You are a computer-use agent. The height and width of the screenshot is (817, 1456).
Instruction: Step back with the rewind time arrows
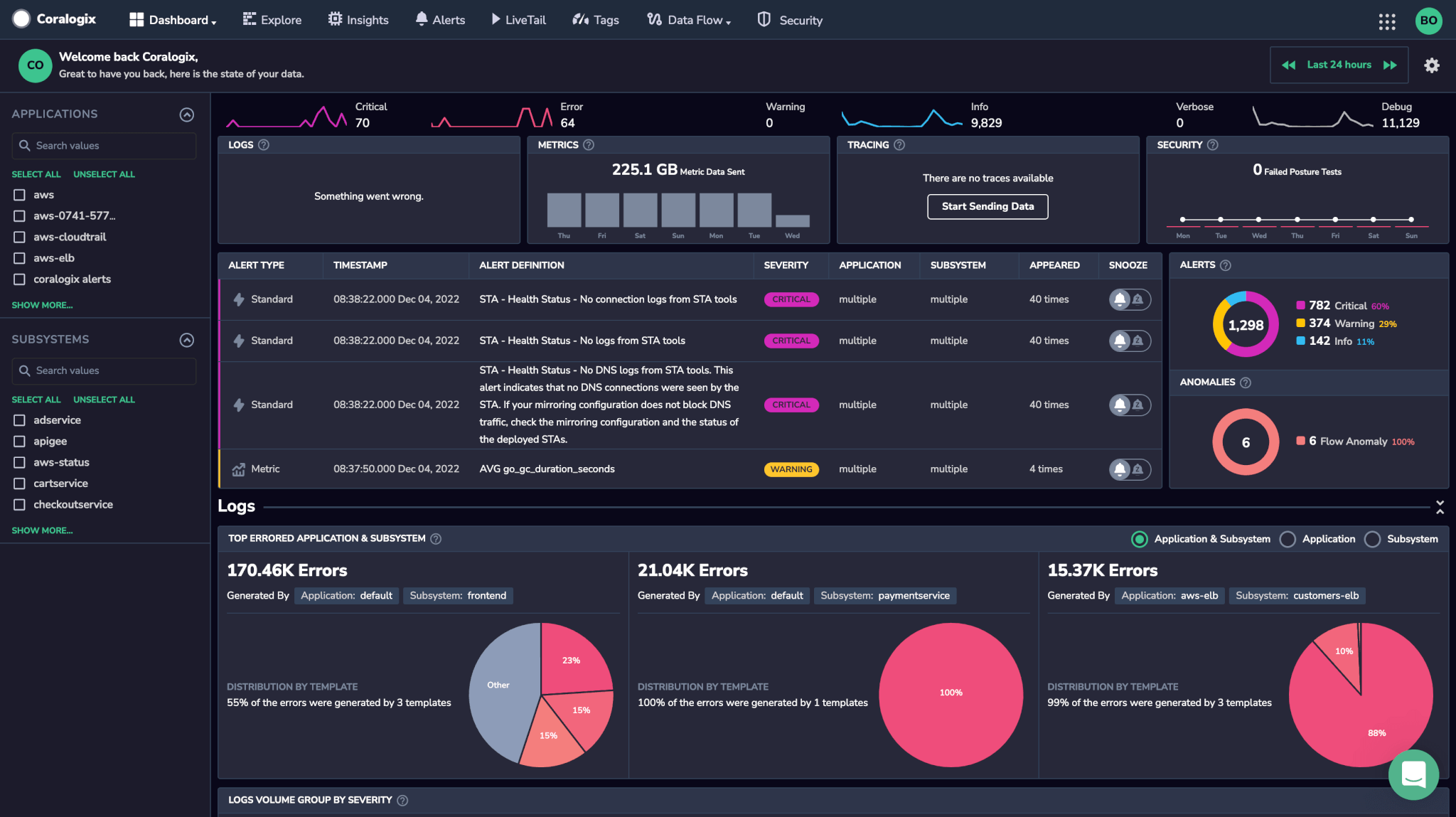coord(1288,65)
